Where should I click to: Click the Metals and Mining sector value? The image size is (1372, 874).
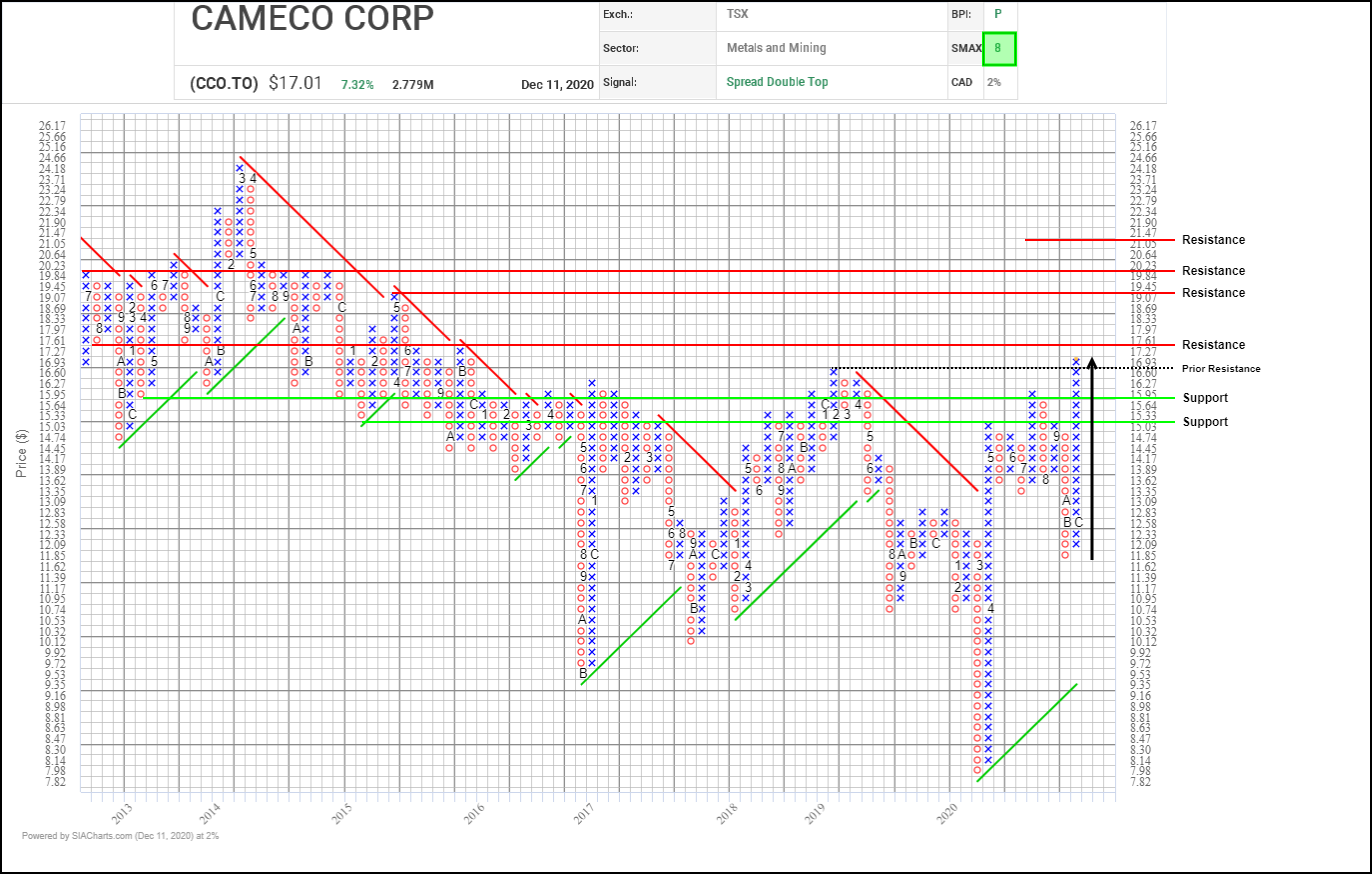pyautogui.click(x=776, y=48)
